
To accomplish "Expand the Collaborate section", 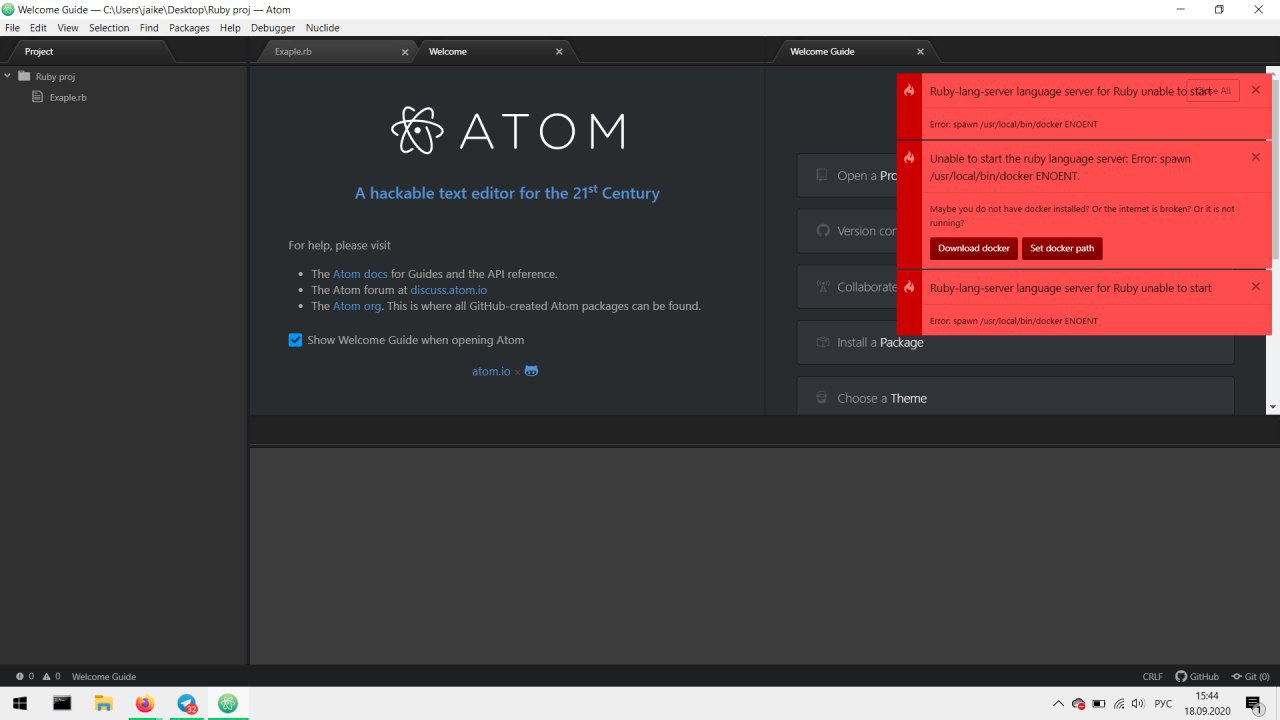I will tap(1015, 287).
